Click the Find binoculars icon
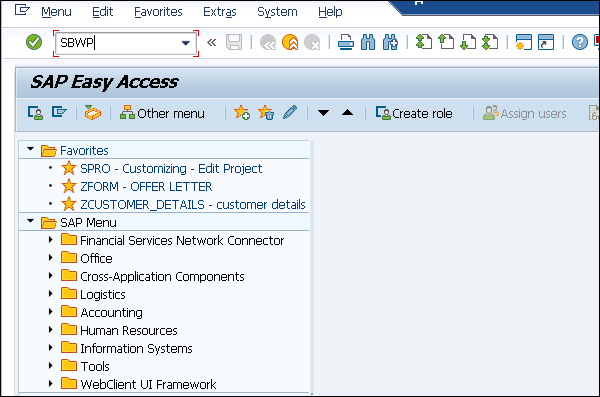 (368, 42)
